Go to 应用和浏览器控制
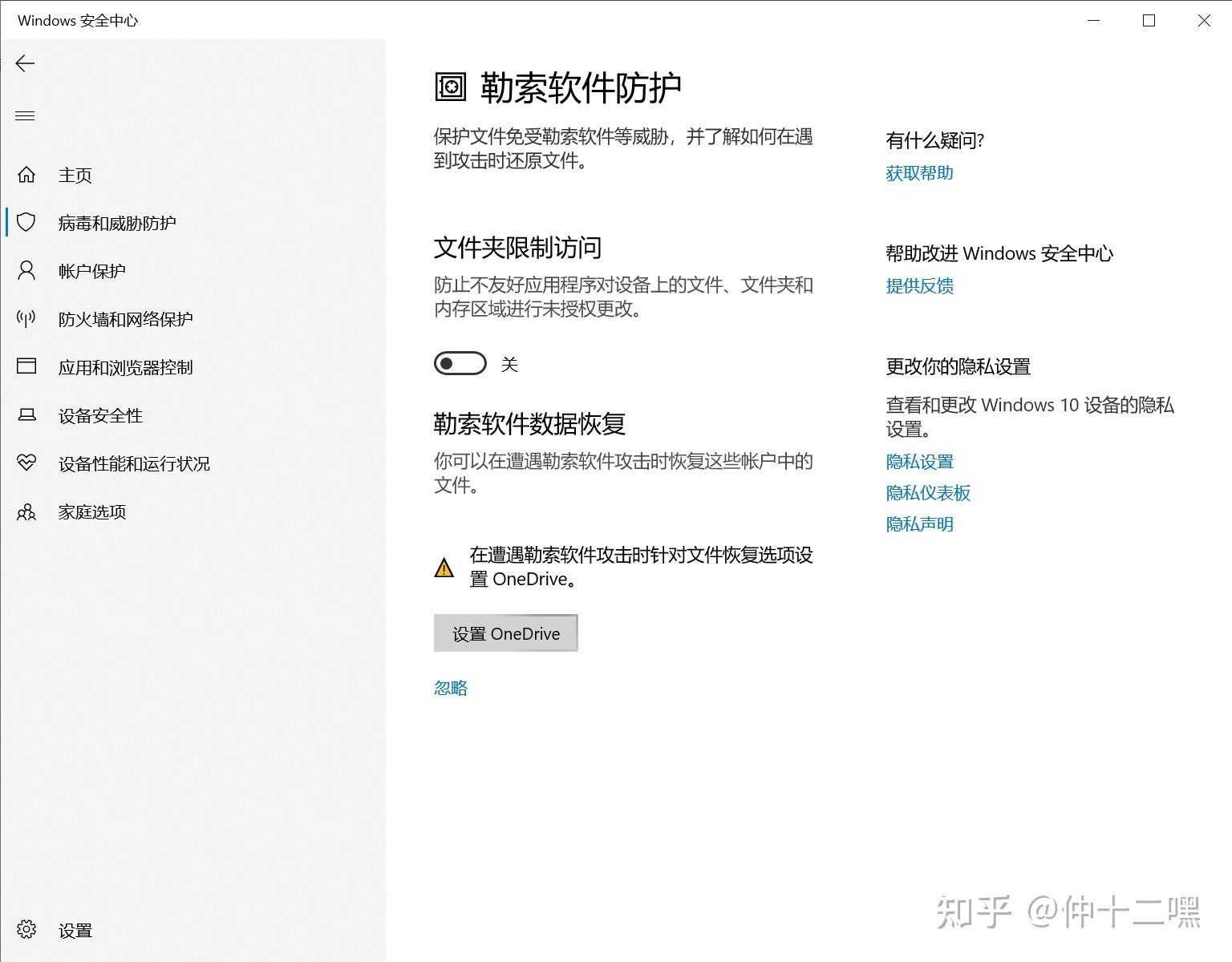1232x962 pixels. (125, 367)
